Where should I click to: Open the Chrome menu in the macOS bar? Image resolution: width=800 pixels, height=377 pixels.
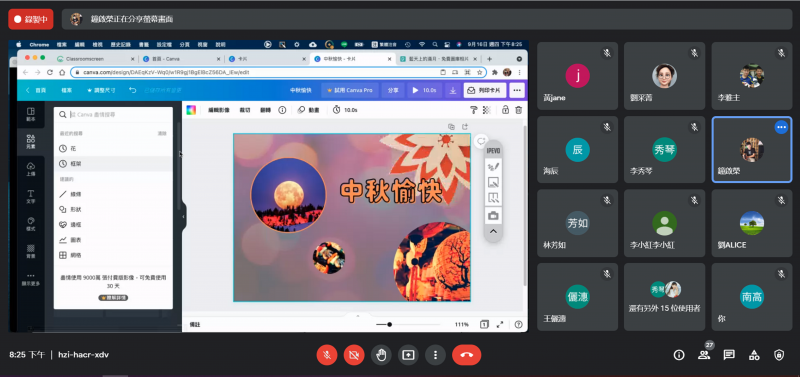click(x=39, y=44)
